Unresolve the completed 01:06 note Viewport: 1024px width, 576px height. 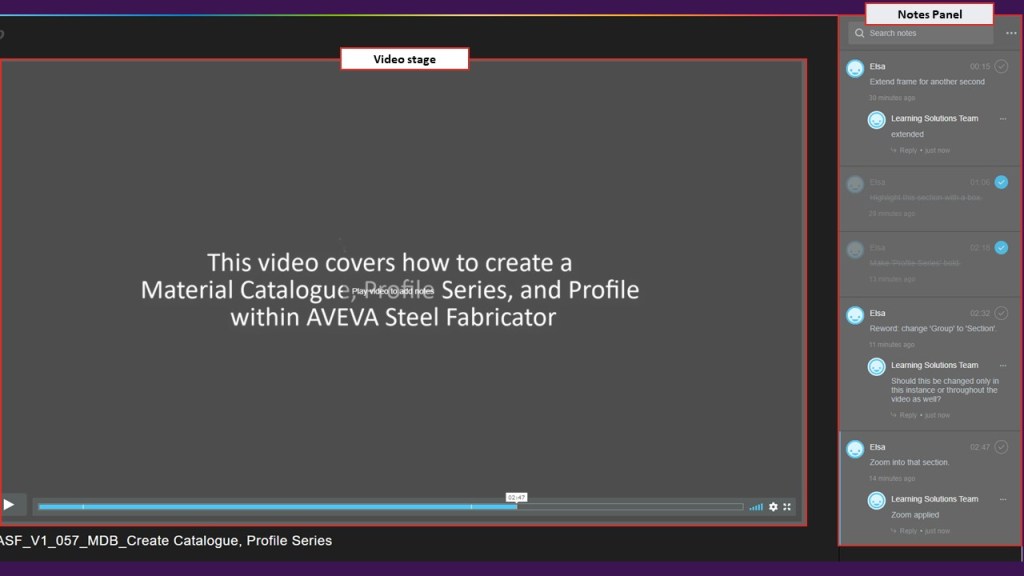coord(1001,182)
